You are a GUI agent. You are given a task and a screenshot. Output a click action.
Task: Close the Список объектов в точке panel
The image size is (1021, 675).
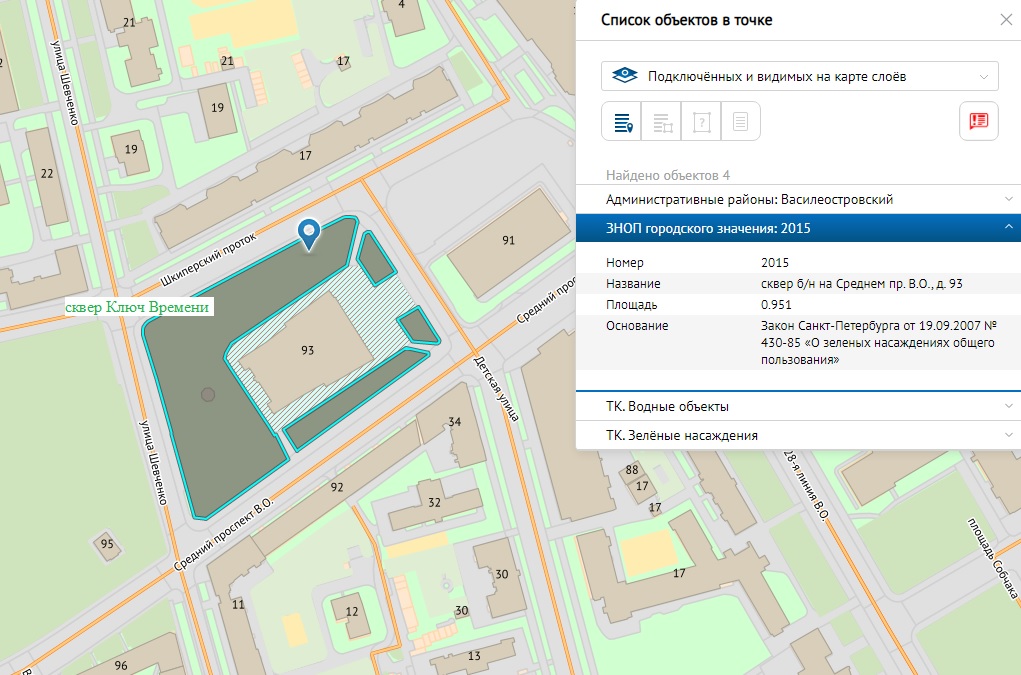coord(1006,20)
